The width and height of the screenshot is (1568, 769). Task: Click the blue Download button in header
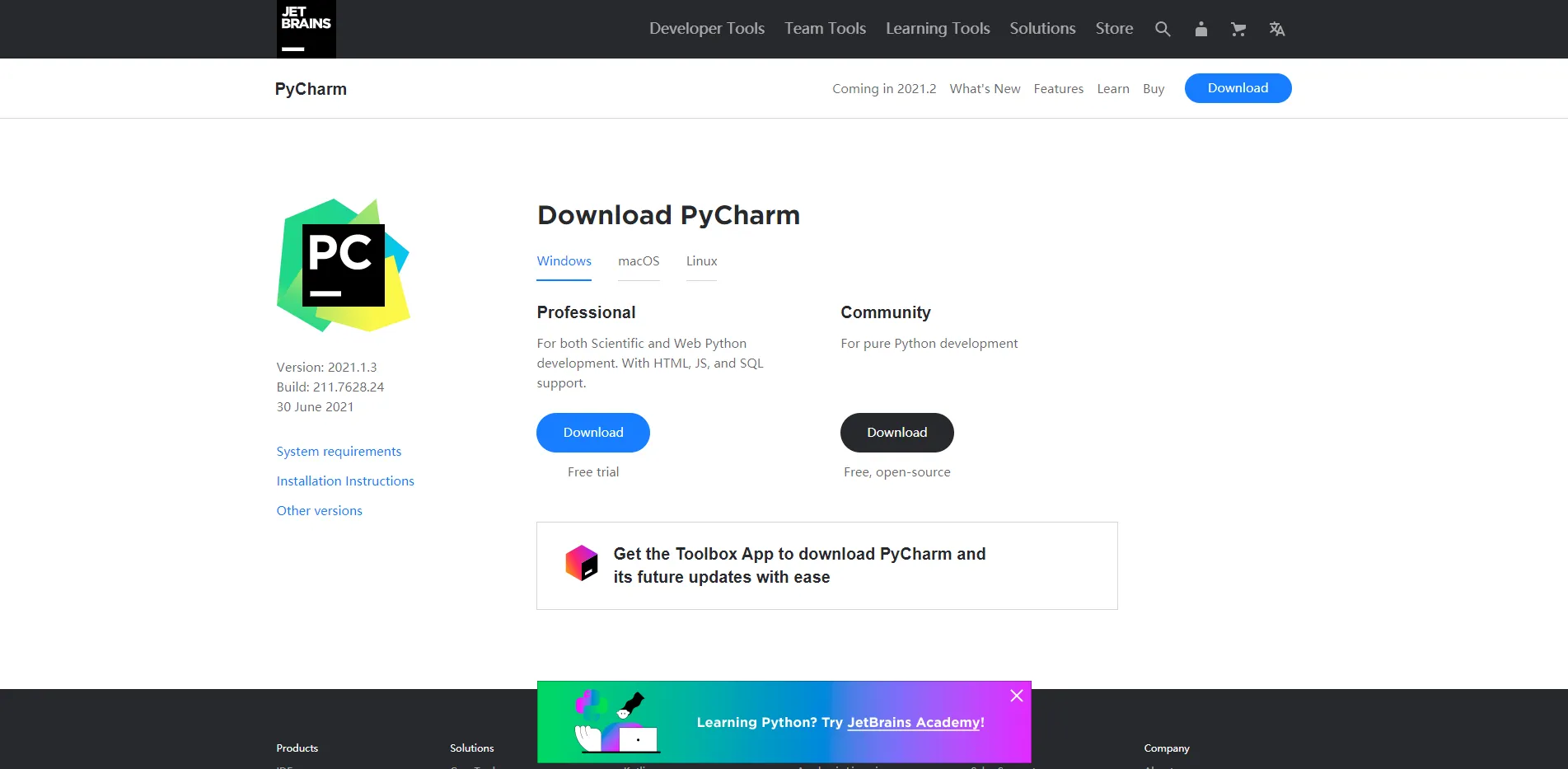[x=1238, y=88]
